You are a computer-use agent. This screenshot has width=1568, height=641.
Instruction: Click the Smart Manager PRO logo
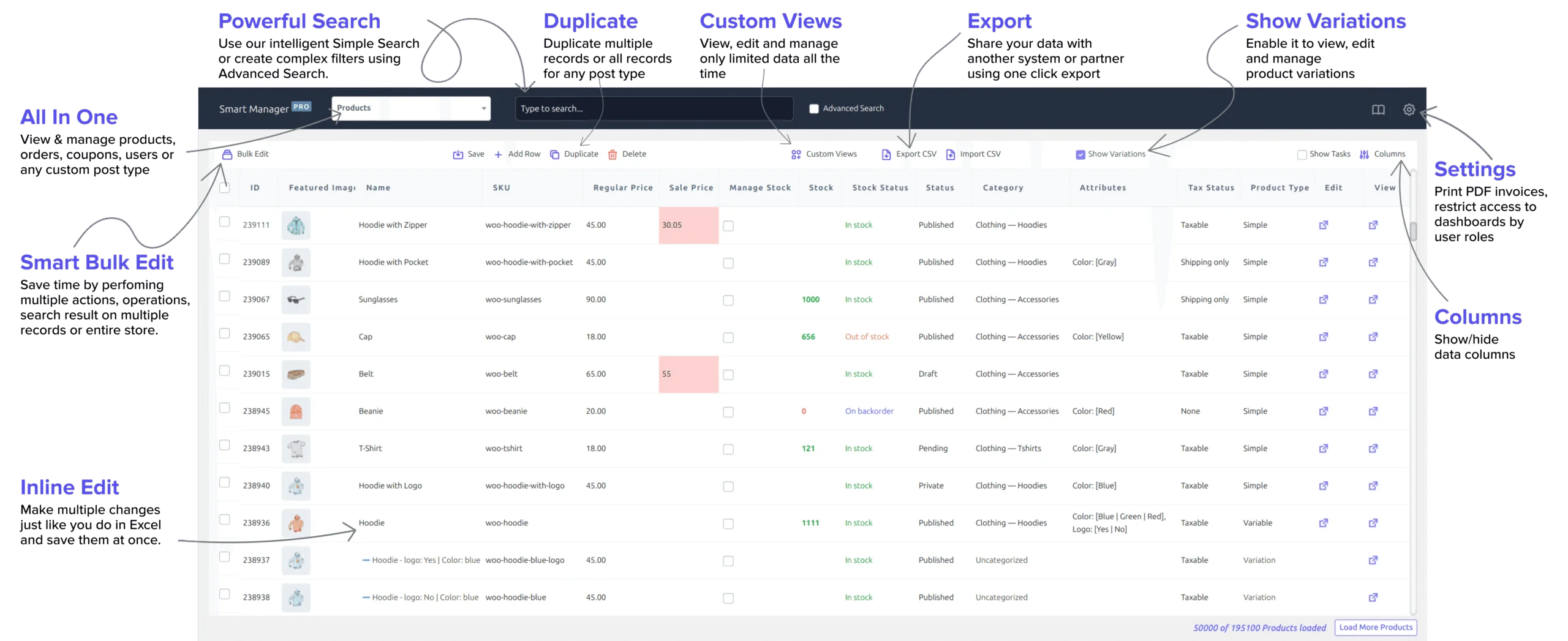tap(265, 108)
